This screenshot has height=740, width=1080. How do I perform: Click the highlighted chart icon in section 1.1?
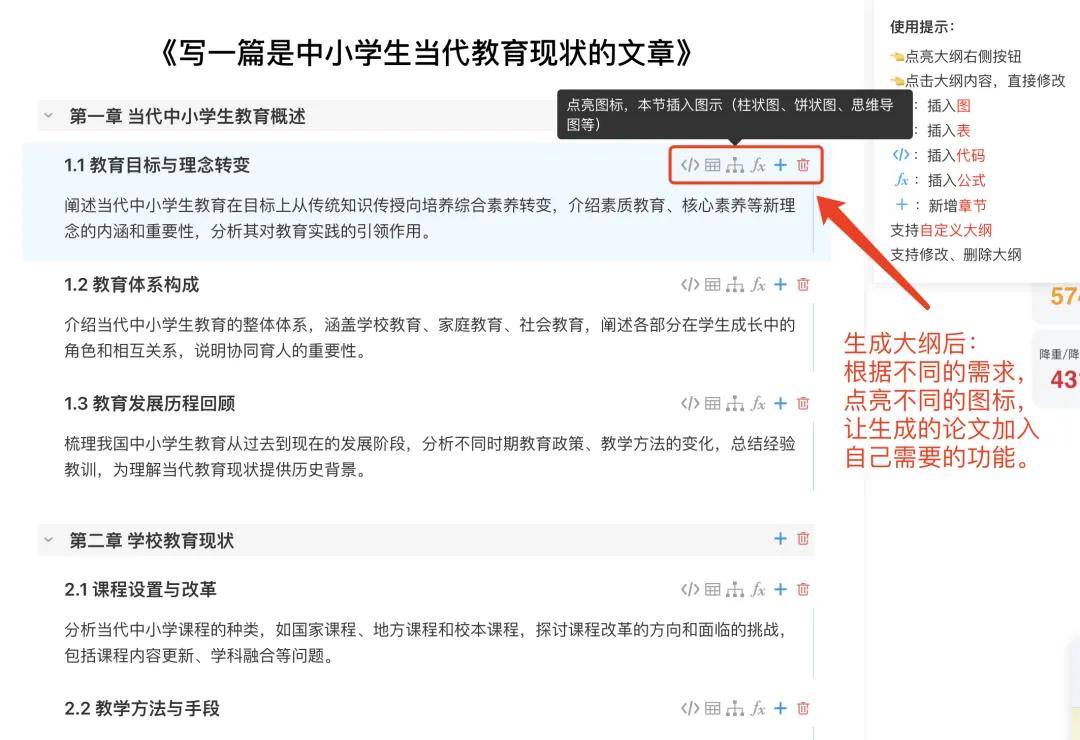click(735, 166)
